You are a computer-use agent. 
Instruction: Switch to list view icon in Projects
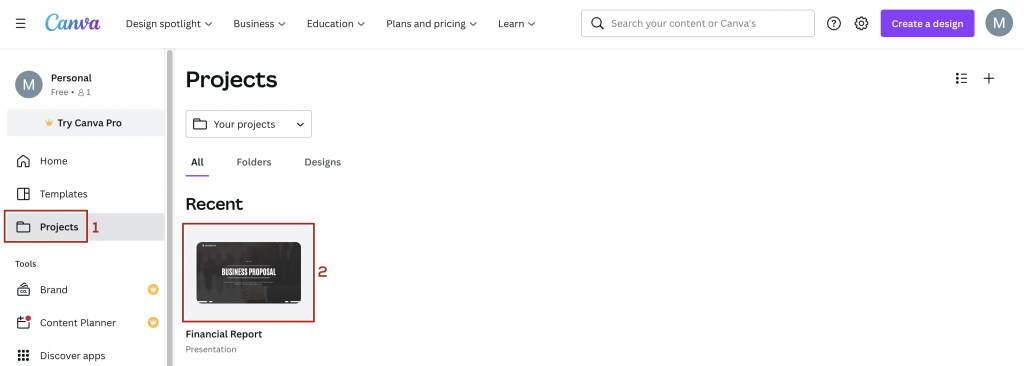pyautogui.click(x=961, y=78)
